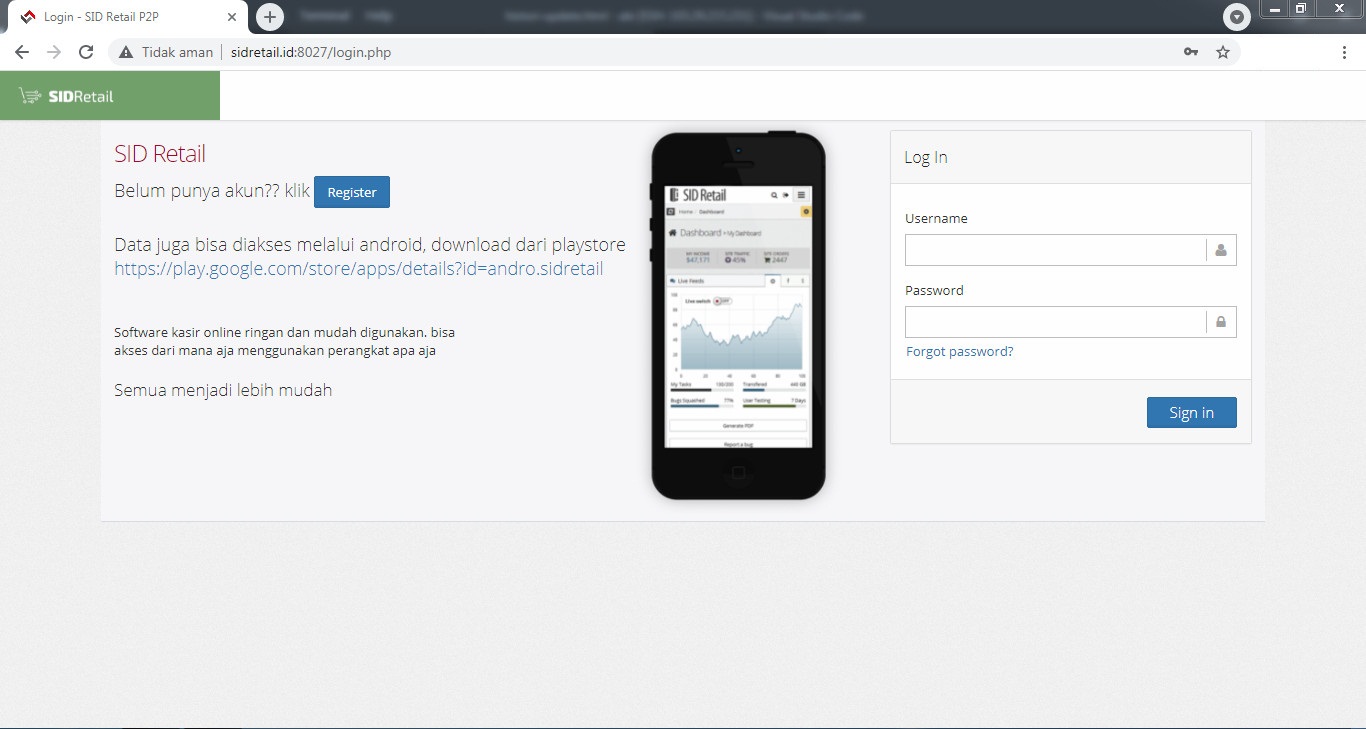Click the phone dashboard preview image
The image size is (1366, 729).
tap(738, 315)
